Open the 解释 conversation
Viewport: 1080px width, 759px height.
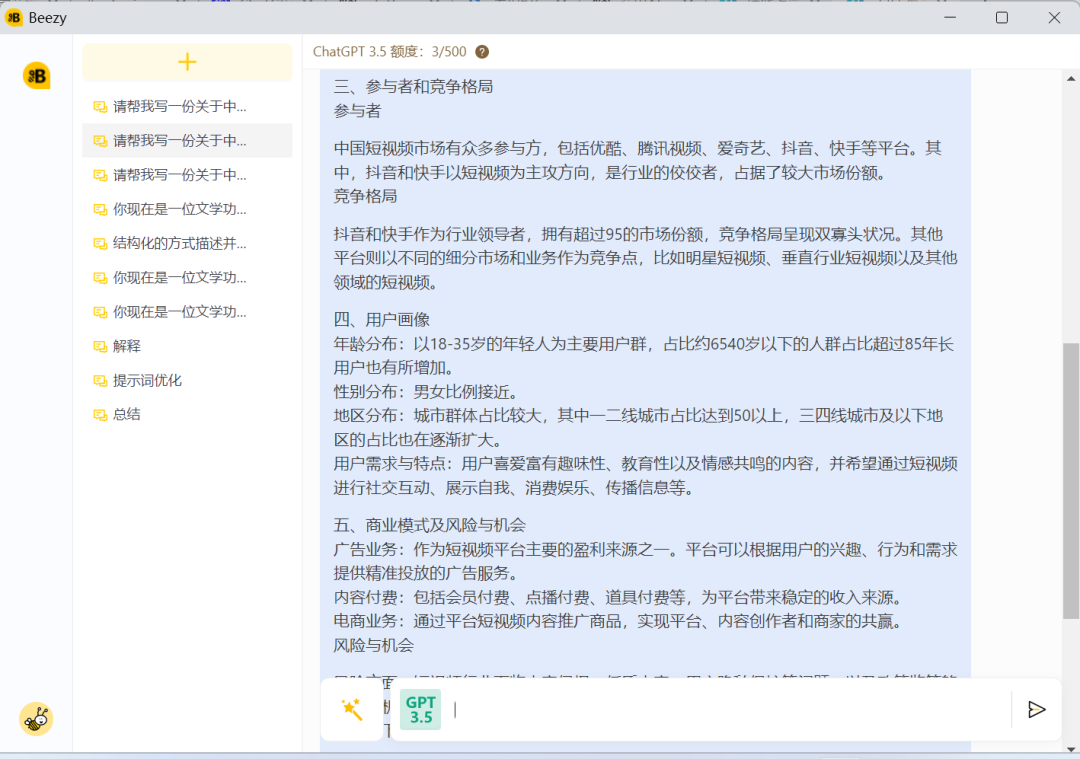[x=187, y=346]
